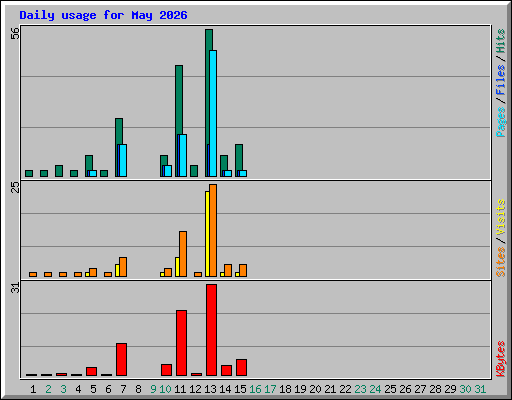The width and height of the screenshot is (512, 400).
Task: Select day "25" on the x-axis
Action: [390, 389]
